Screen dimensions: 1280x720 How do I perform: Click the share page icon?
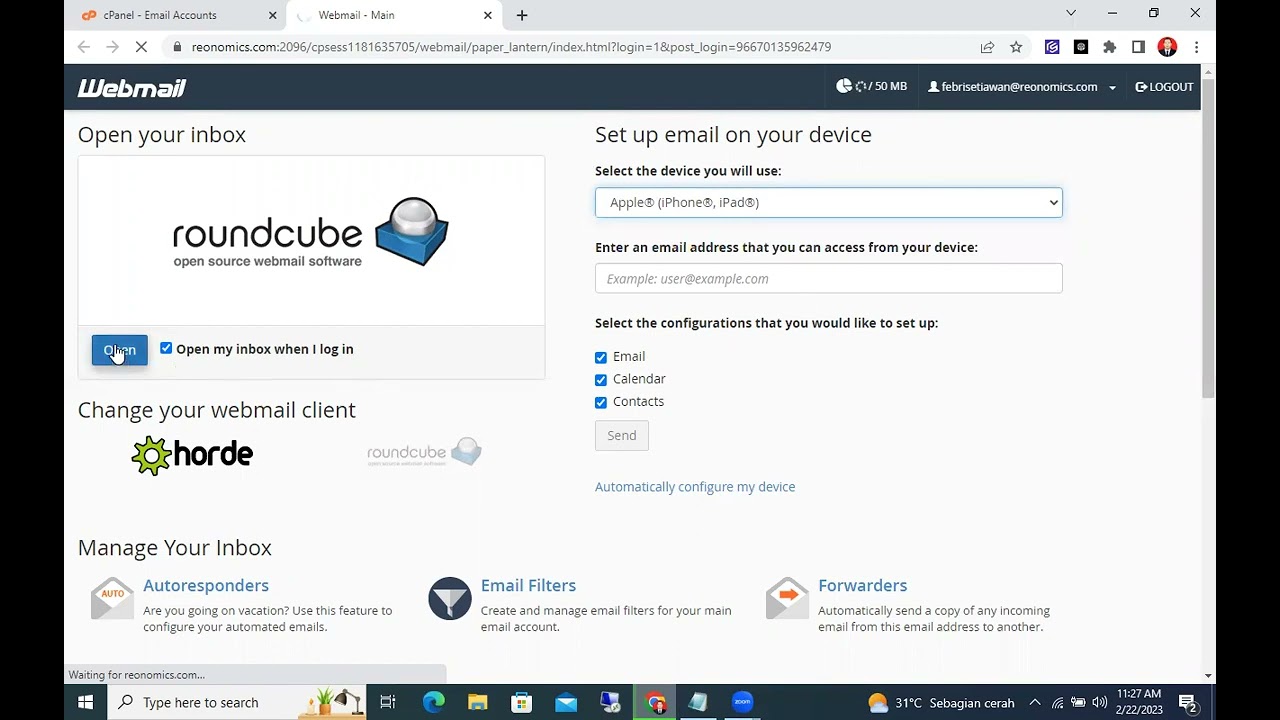[987, 47]
